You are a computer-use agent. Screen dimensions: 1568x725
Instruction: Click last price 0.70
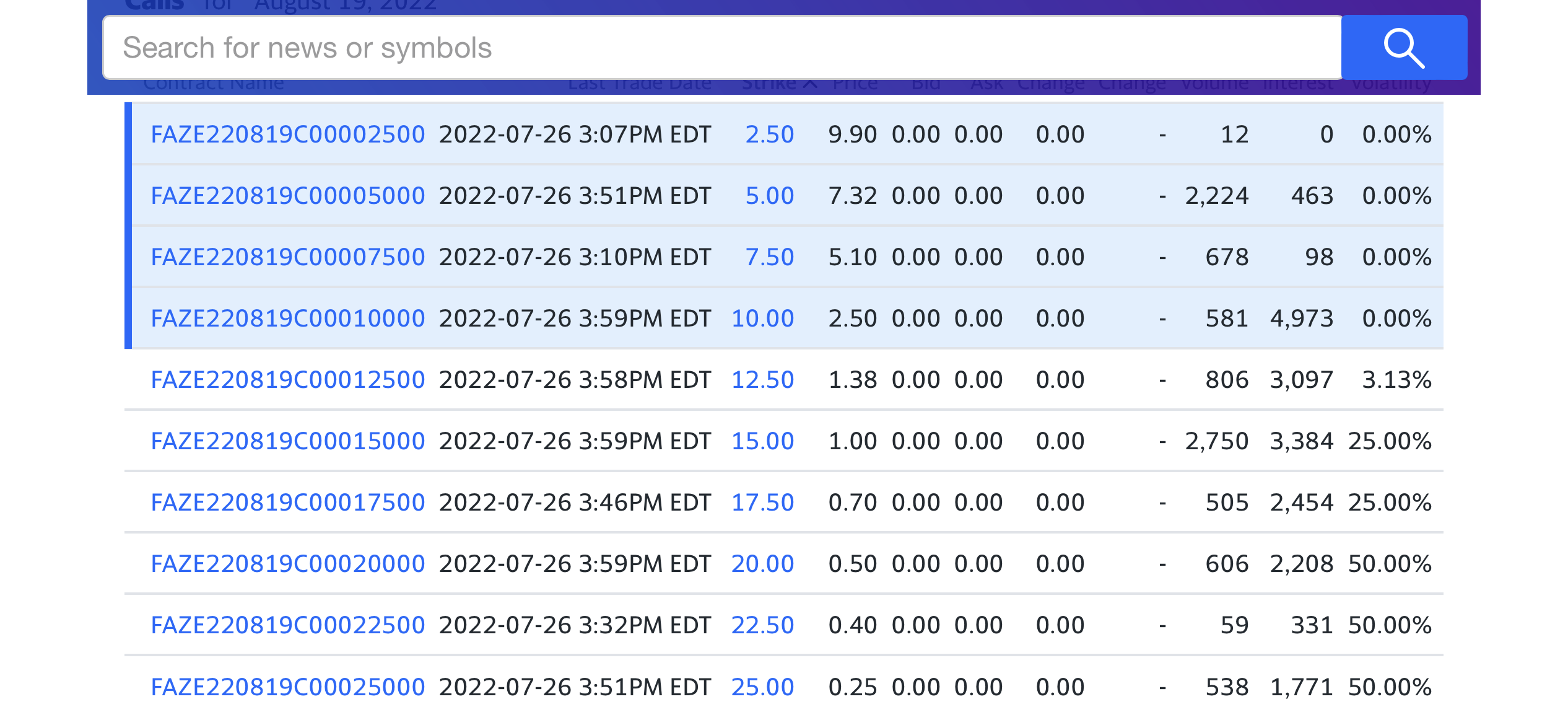[853, 503]
